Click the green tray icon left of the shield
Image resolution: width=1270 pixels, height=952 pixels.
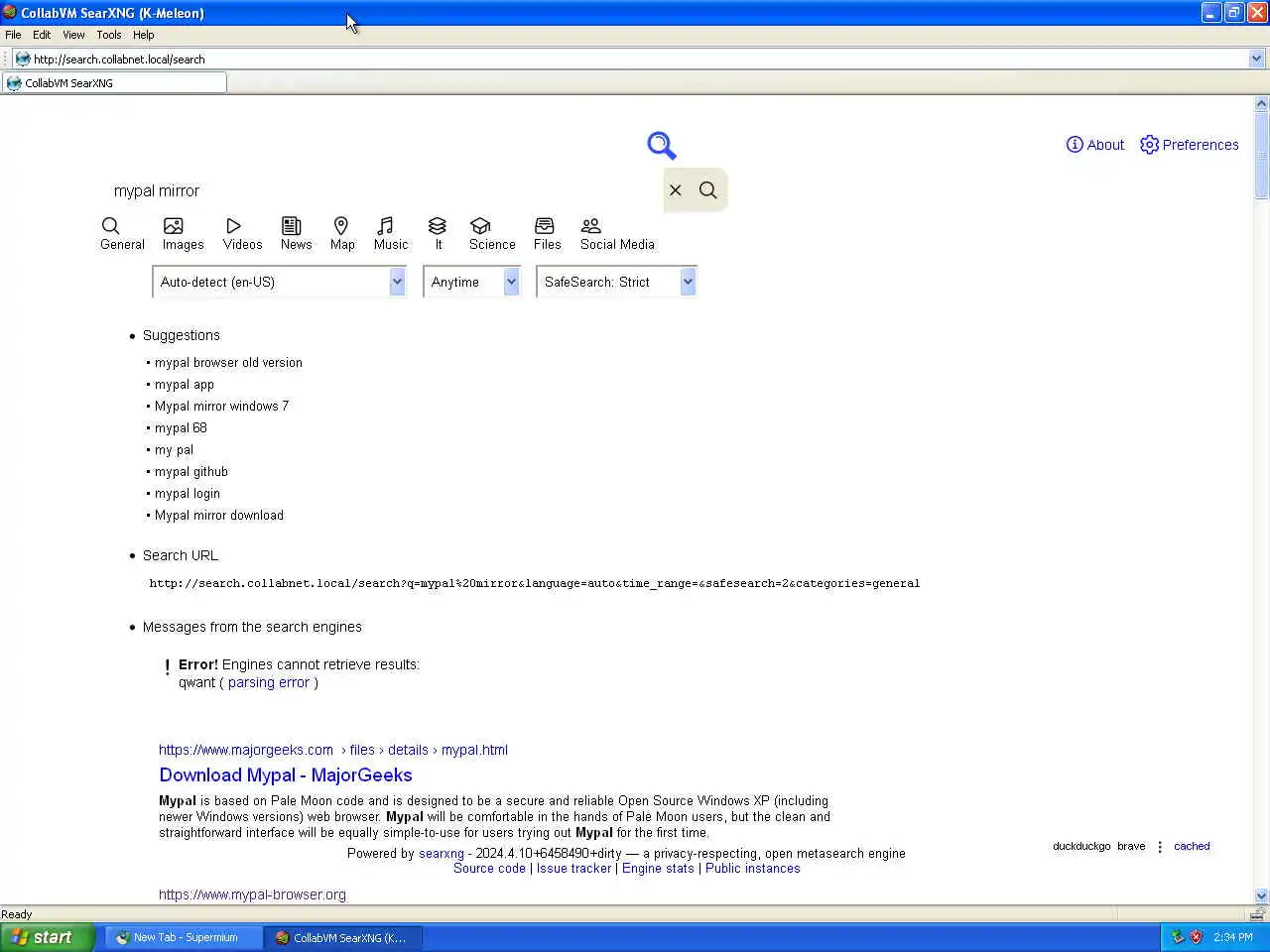point(1178,937)
